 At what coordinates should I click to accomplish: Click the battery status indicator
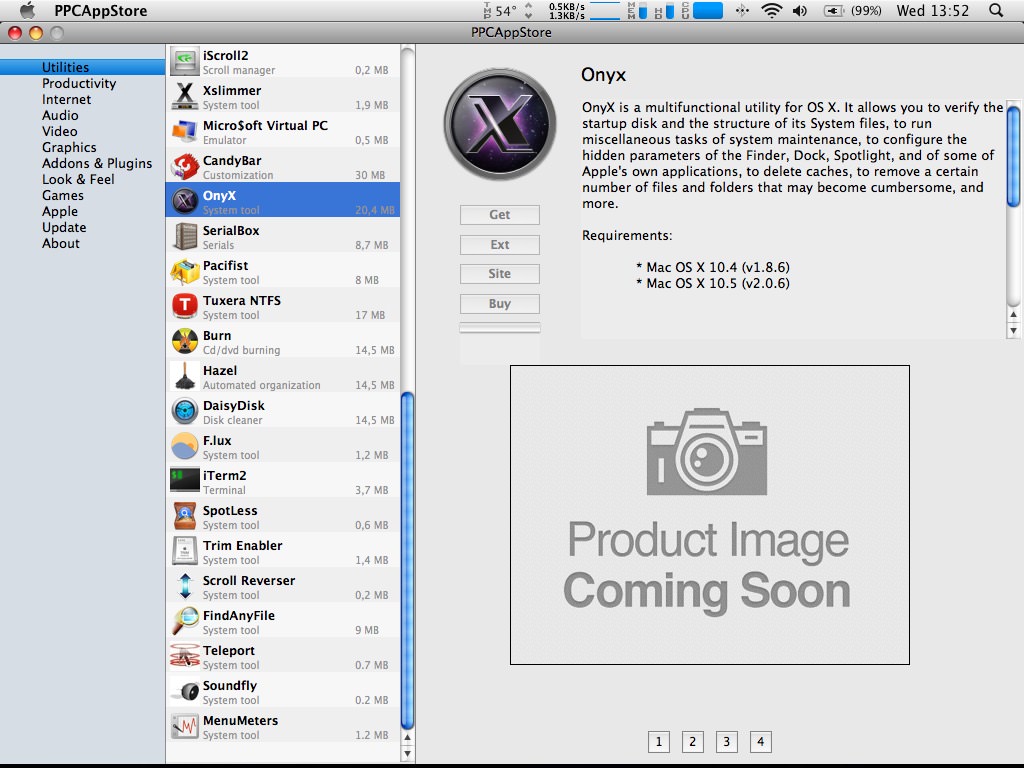(852, 10)
